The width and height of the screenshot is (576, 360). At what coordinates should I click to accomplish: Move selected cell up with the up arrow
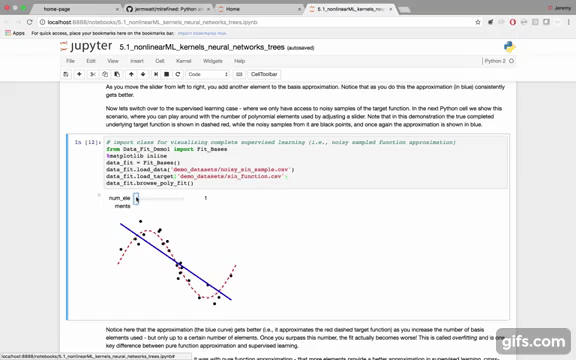(131, 74)
